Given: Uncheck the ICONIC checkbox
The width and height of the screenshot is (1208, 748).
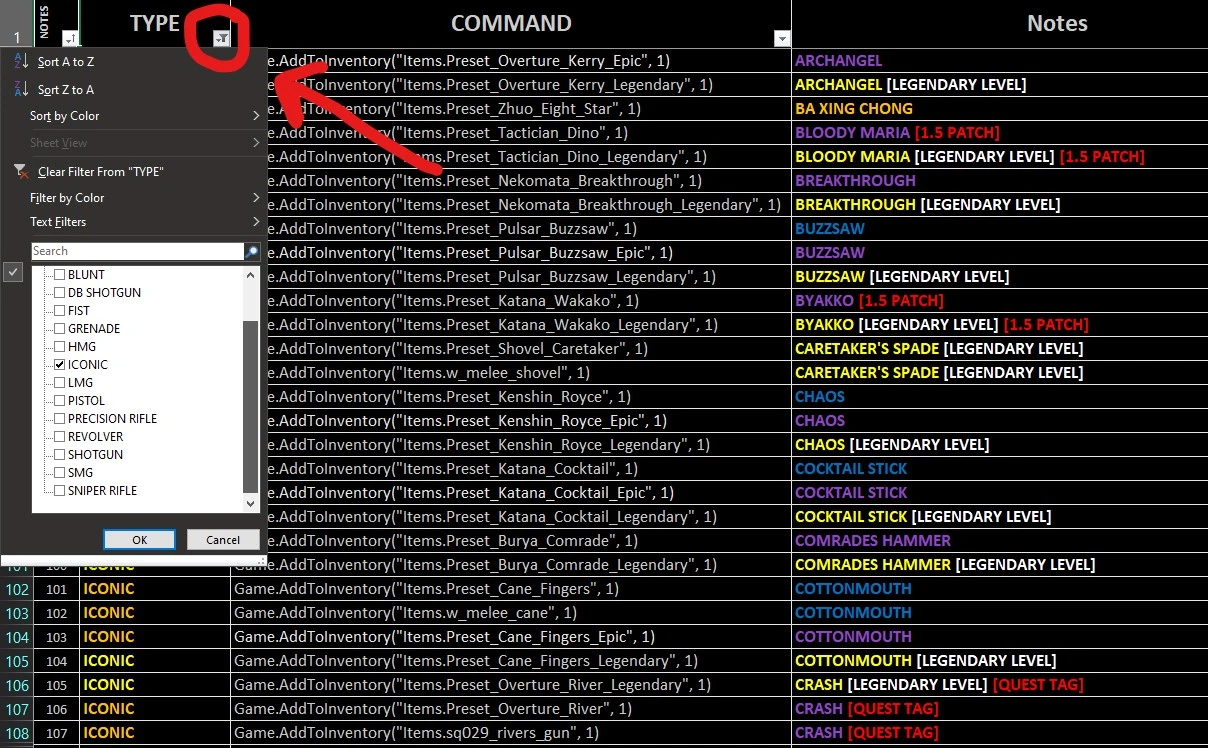Looking at the screenshot, I should pos(60,365).
